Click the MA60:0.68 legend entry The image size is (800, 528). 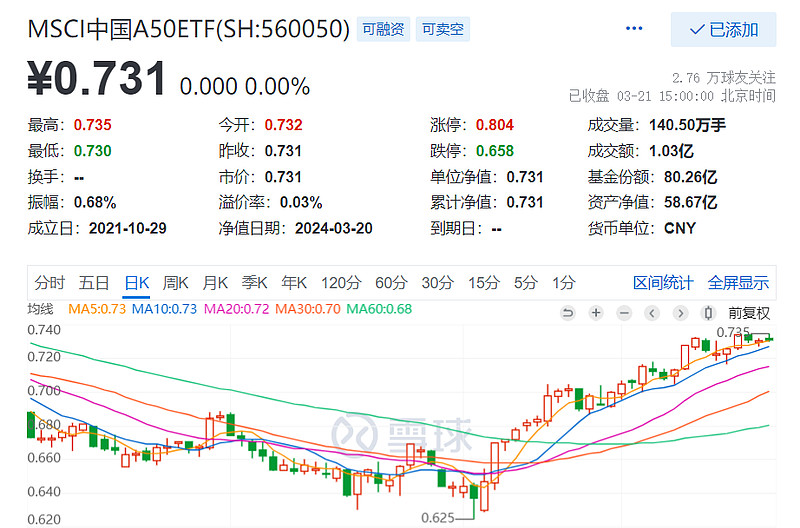pyautogui.click(x=379, y=309)
